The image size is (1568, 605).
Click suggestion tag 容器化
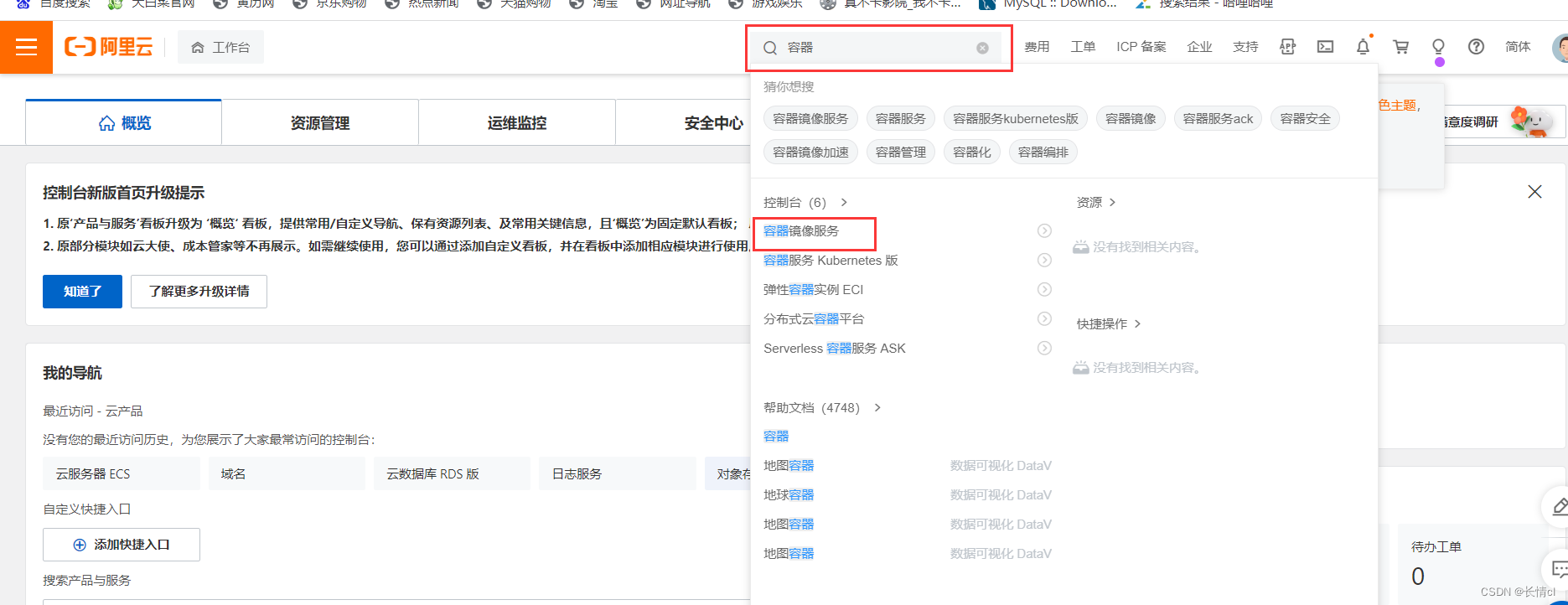(x=971, y=153)
